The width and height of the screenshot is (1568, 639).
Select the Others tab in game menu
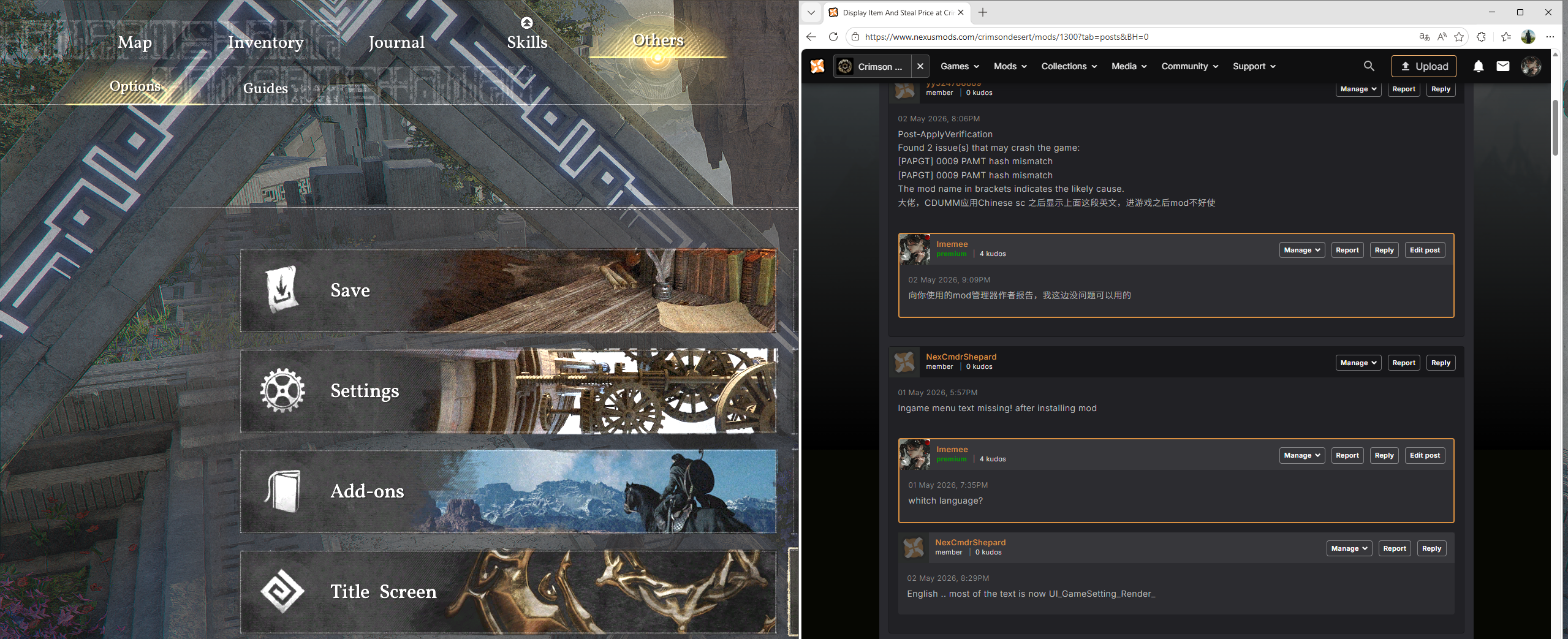pos(658,40)
